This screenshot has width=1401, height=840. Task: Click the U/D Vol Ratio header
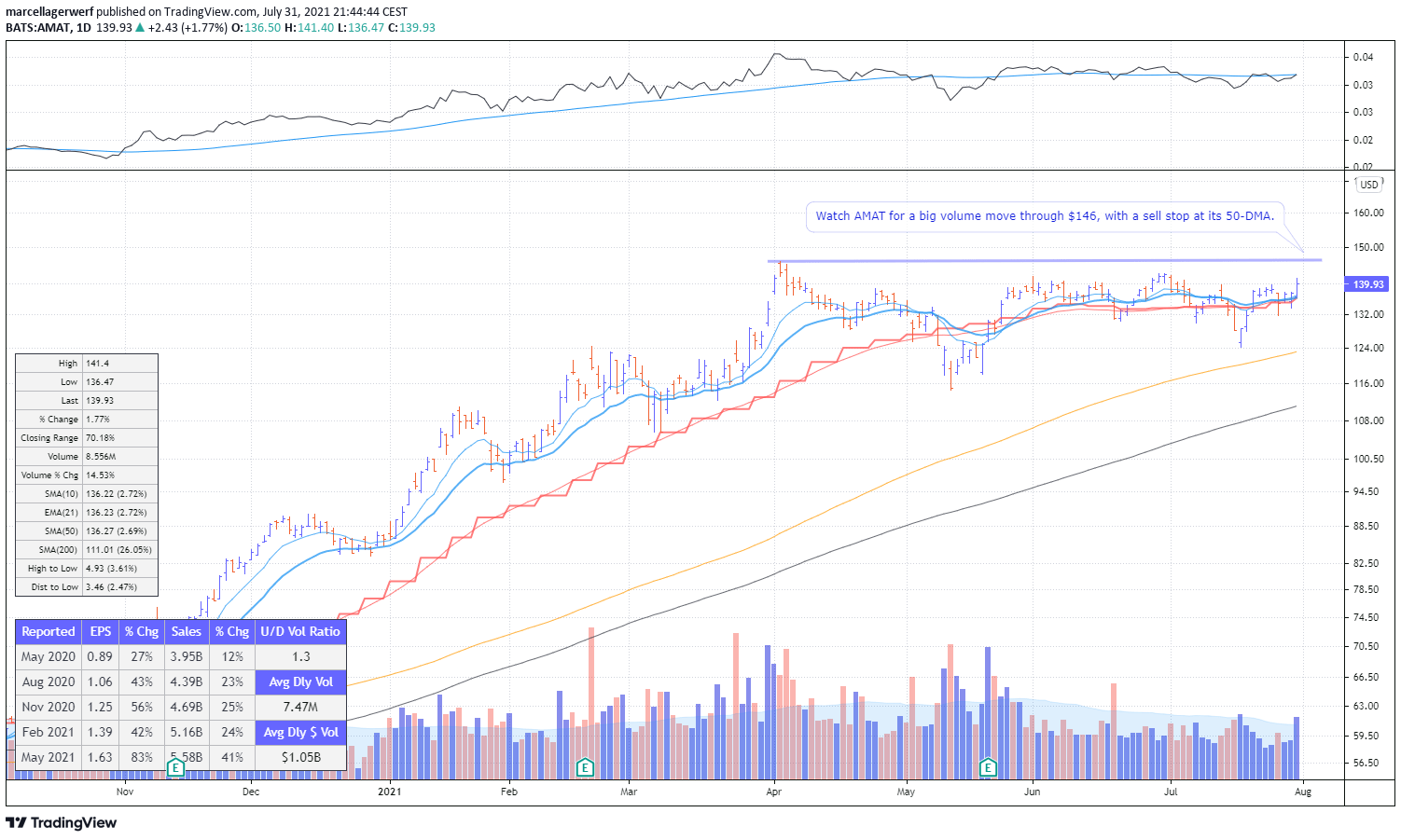[300, 631]
